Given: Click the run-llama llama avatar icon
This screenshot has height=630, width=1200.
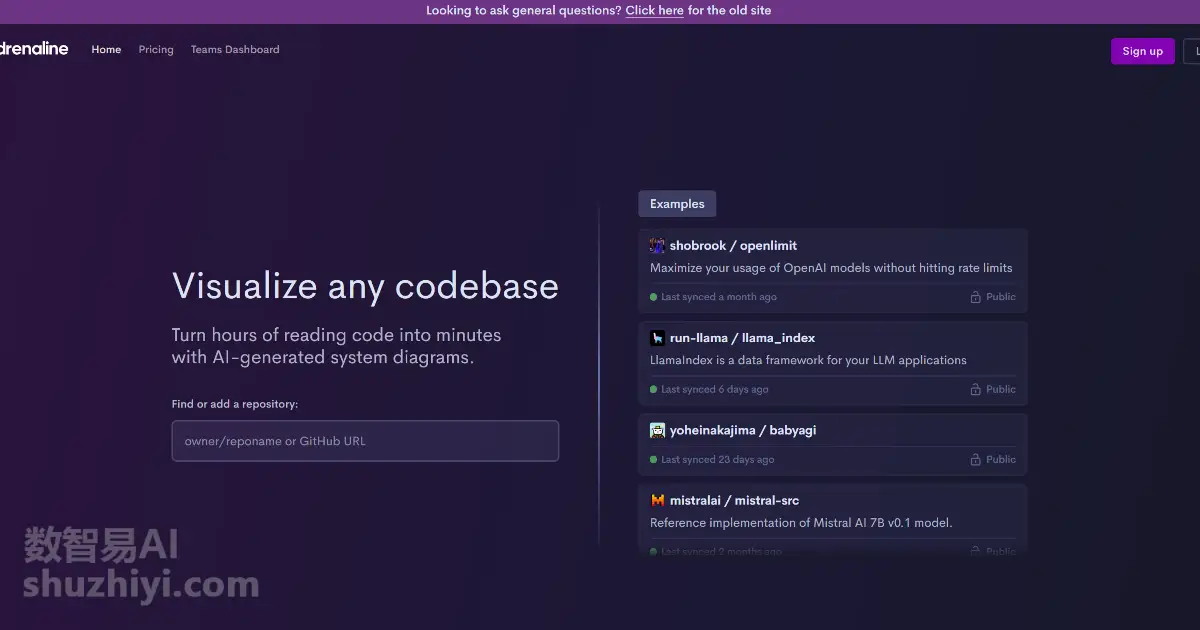Looking at the screenshot, I should point(657,338).
